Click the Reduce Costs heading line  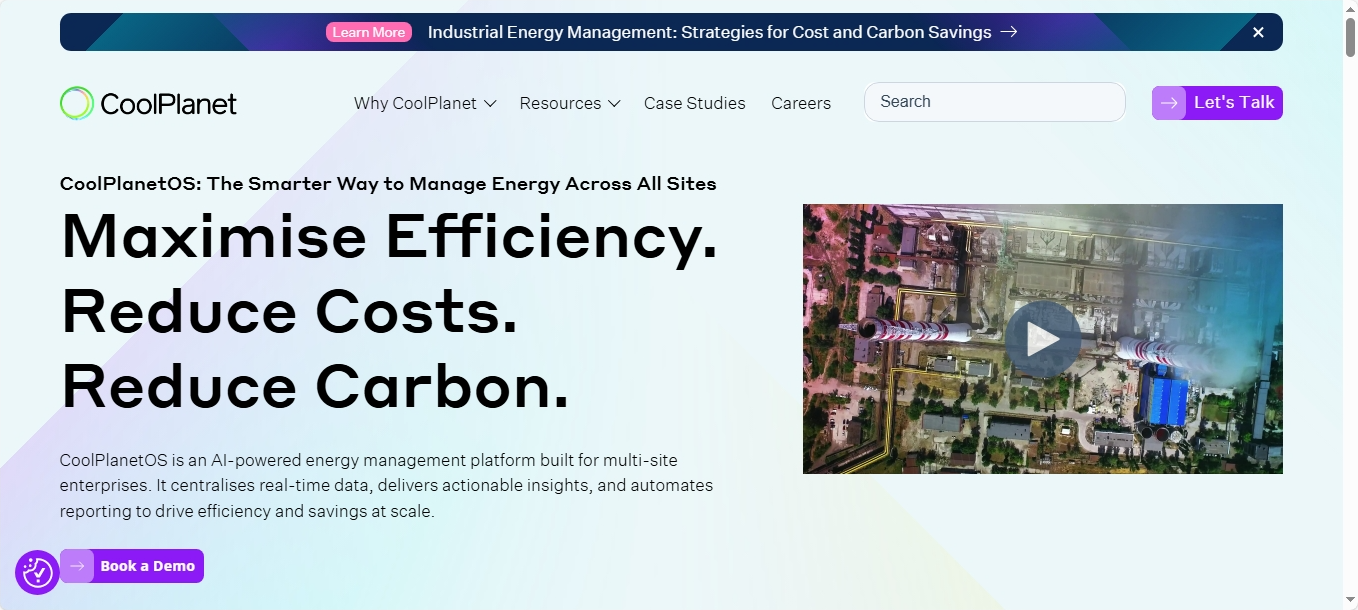pyautogui.click(x=290, y=312)
